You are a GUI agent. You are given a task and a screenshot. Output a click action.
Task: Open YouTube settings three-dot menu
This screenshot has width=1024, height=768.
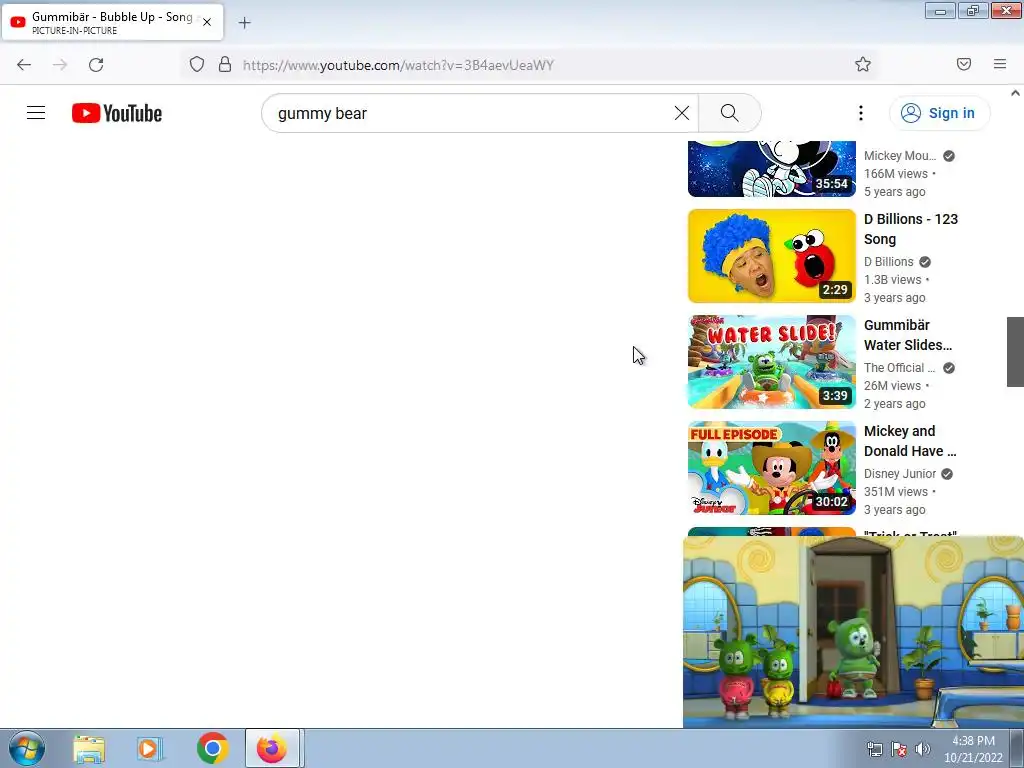(x=861, y=113)
